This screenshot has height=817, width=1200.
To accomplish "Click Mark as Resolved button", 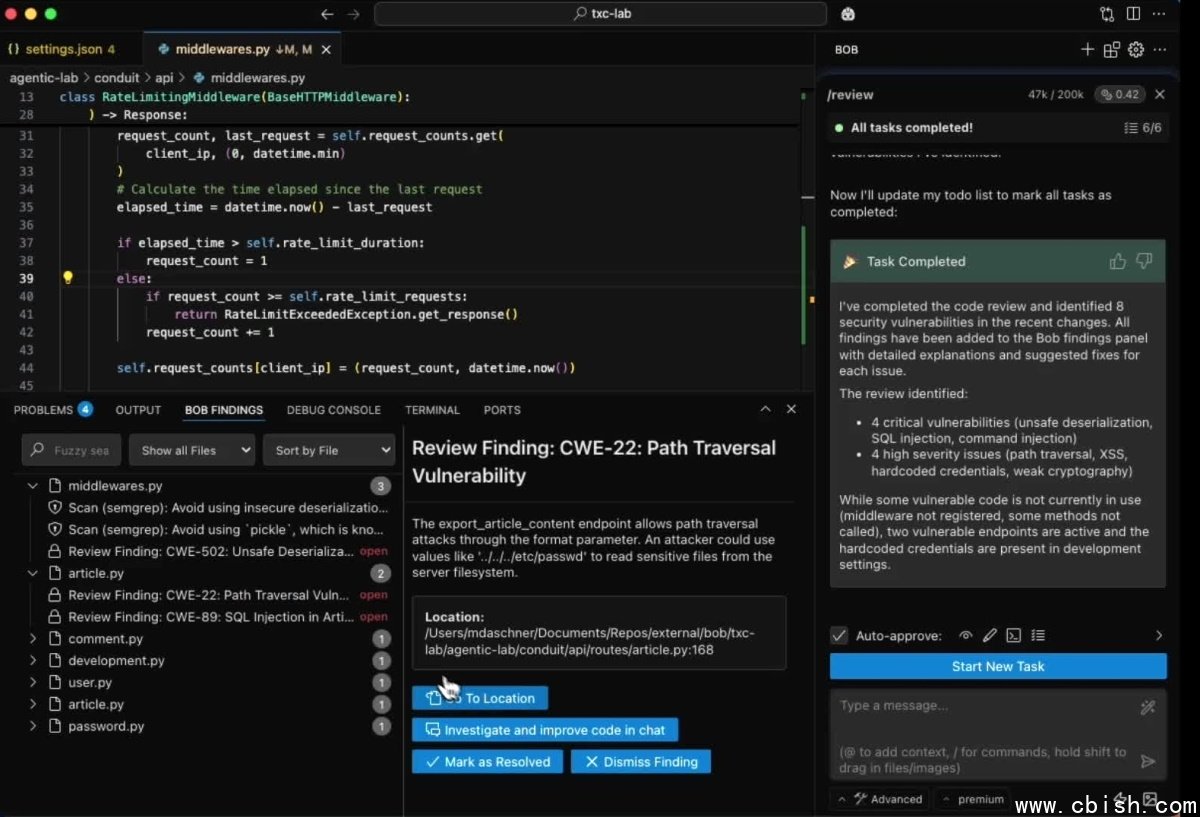I will tap(487, 761).
